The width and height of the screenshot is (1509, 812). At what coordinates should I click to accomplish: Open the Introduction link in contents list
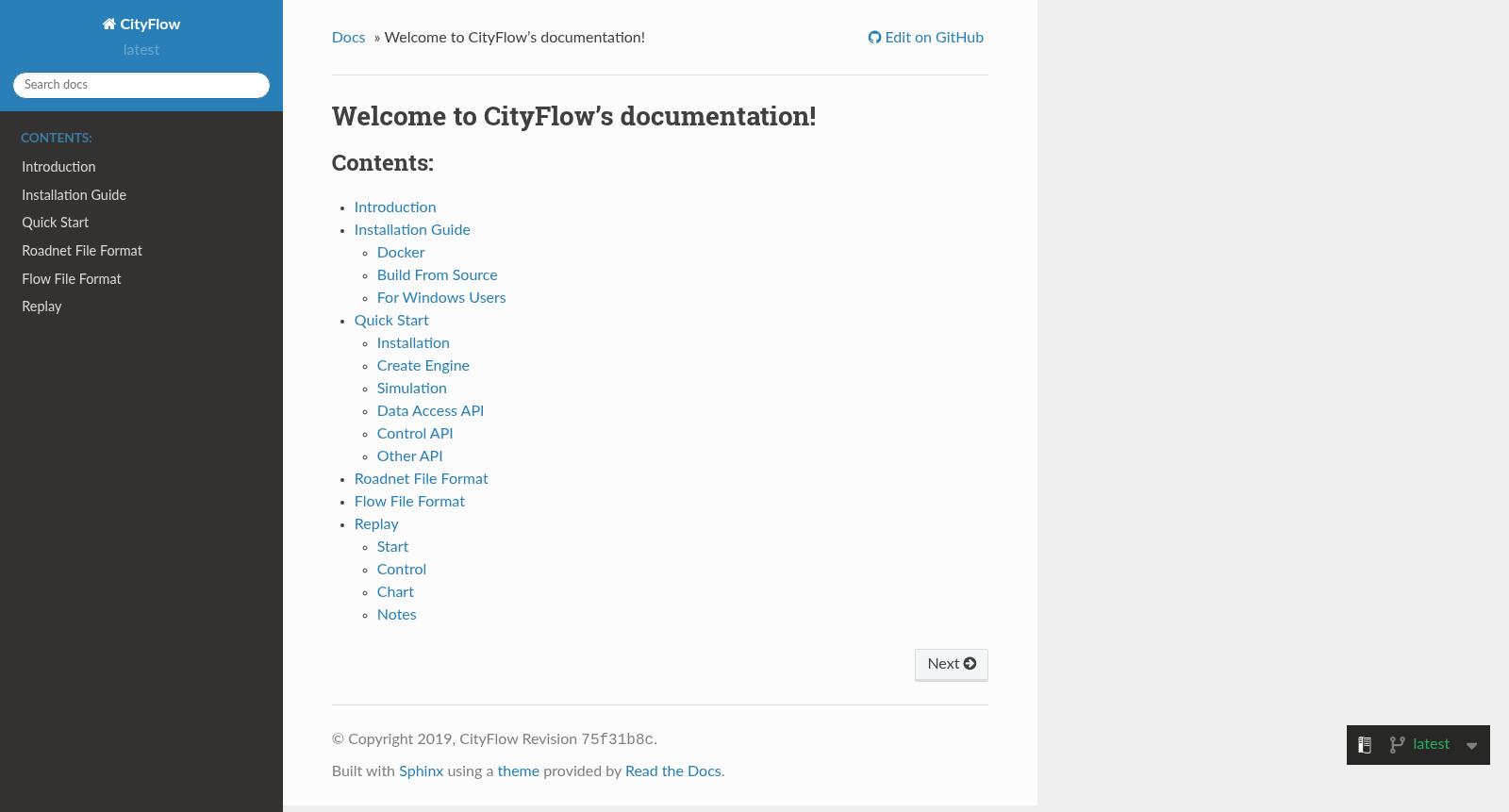pos(395,207)
